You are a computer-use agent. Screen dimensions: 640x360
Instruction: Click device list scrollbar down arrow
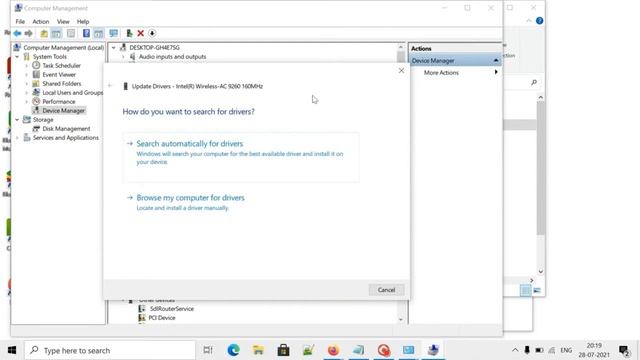tap(400, 320)
